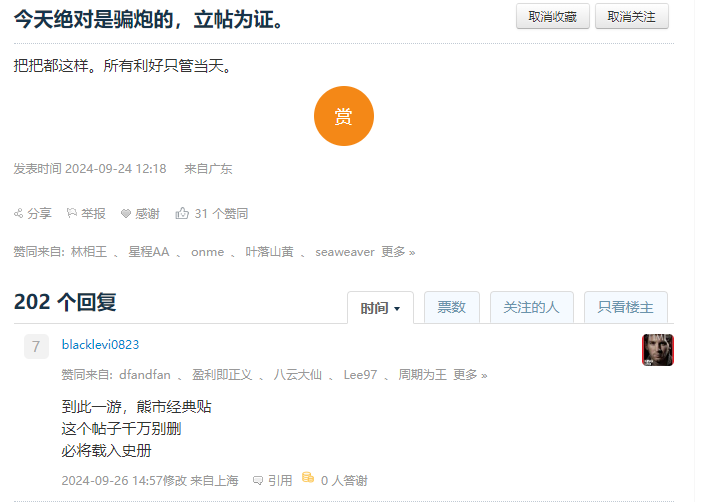Toggle 取消关注 button
703x502 pixels.
pos(631,16)
